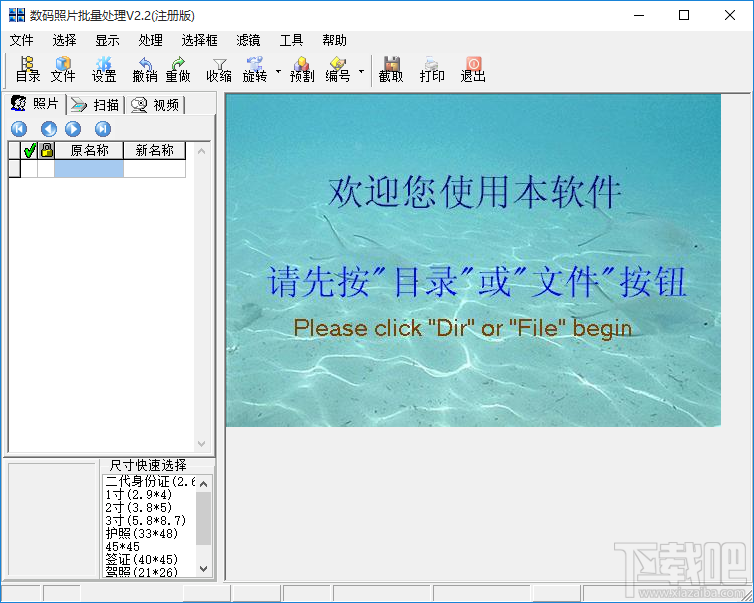Go to next photo navigation button

click(x=73, y=129)
